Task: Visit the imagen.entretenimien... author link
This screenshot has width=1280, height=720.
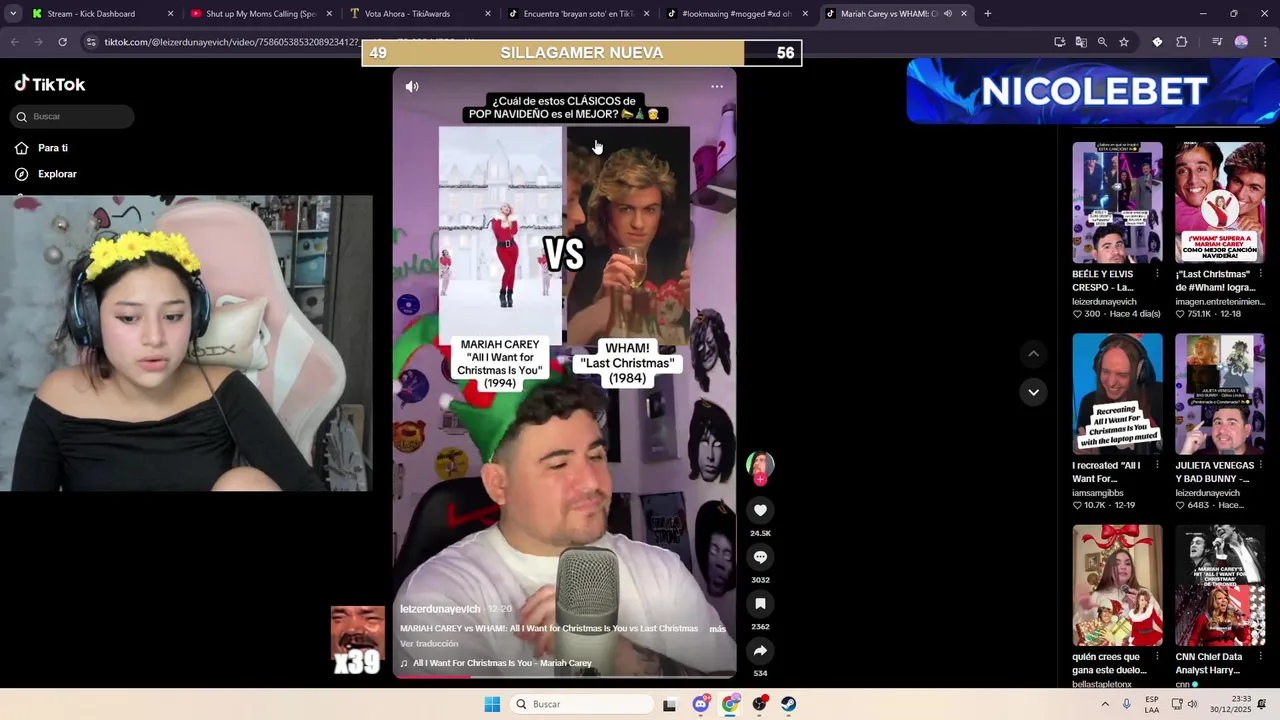Action: tap(1220, 301)
